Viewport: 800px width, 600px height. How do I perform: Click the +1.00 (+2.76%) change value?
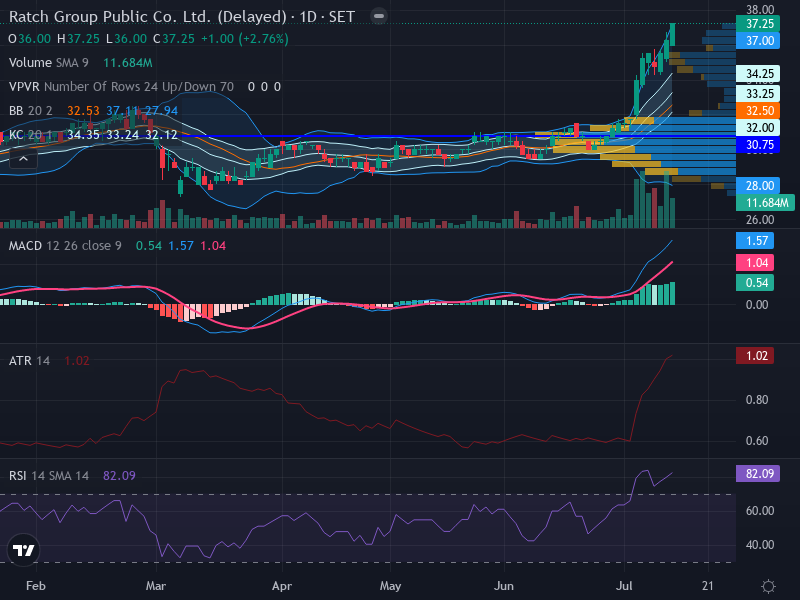tap(245, 39)
